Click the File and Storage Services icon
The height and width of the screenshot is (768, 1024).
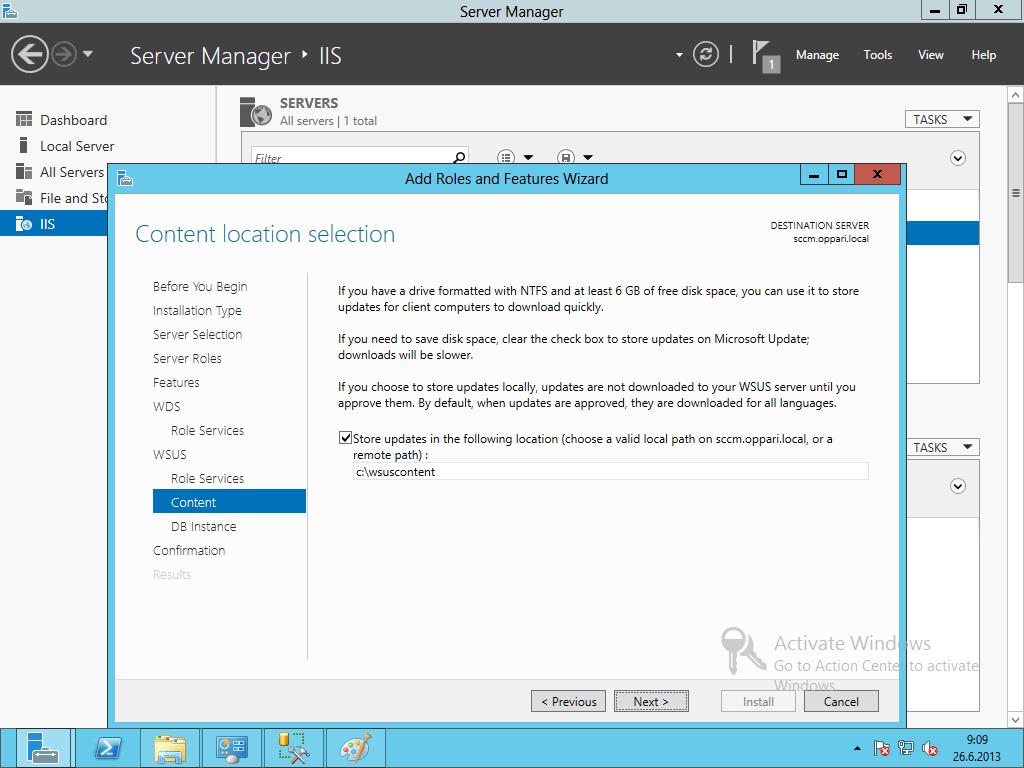(24, 197)
